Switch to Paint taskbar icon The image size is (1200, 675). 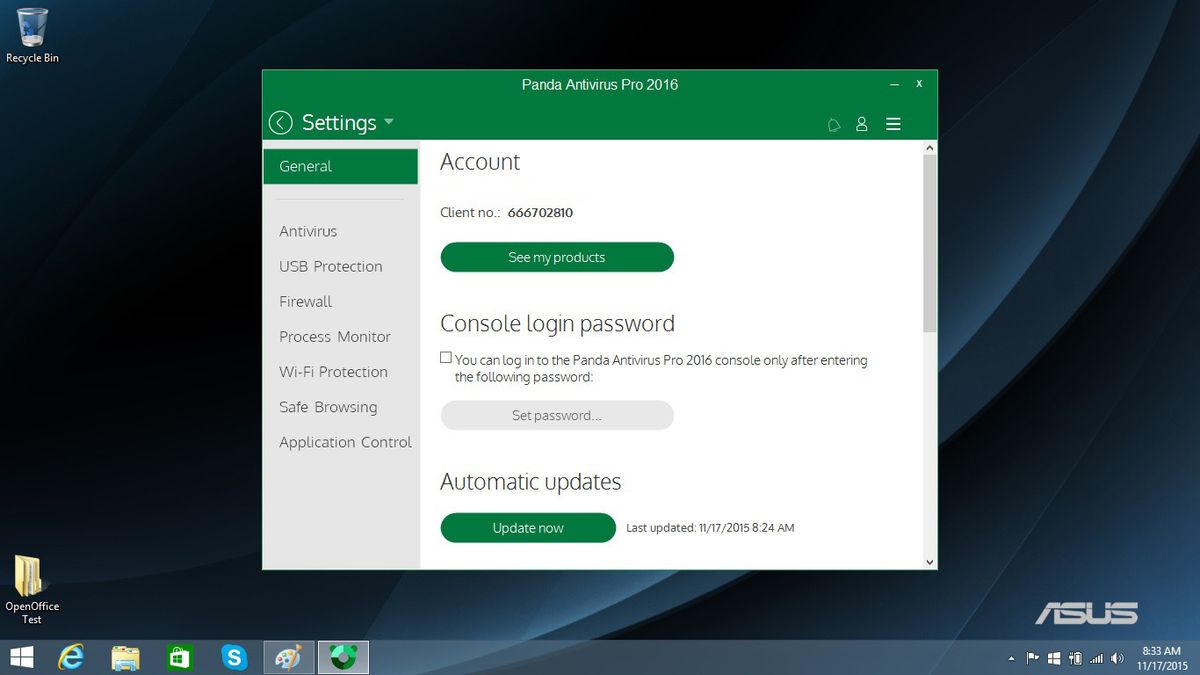pyautogui.click(x=289, y=657)
